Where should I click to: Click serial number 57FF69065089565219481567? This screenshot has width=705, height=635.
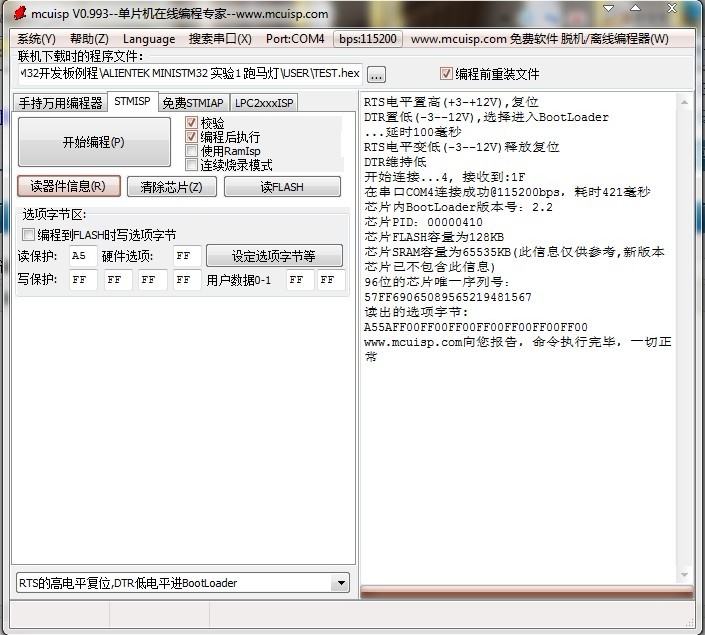point(448,297)
